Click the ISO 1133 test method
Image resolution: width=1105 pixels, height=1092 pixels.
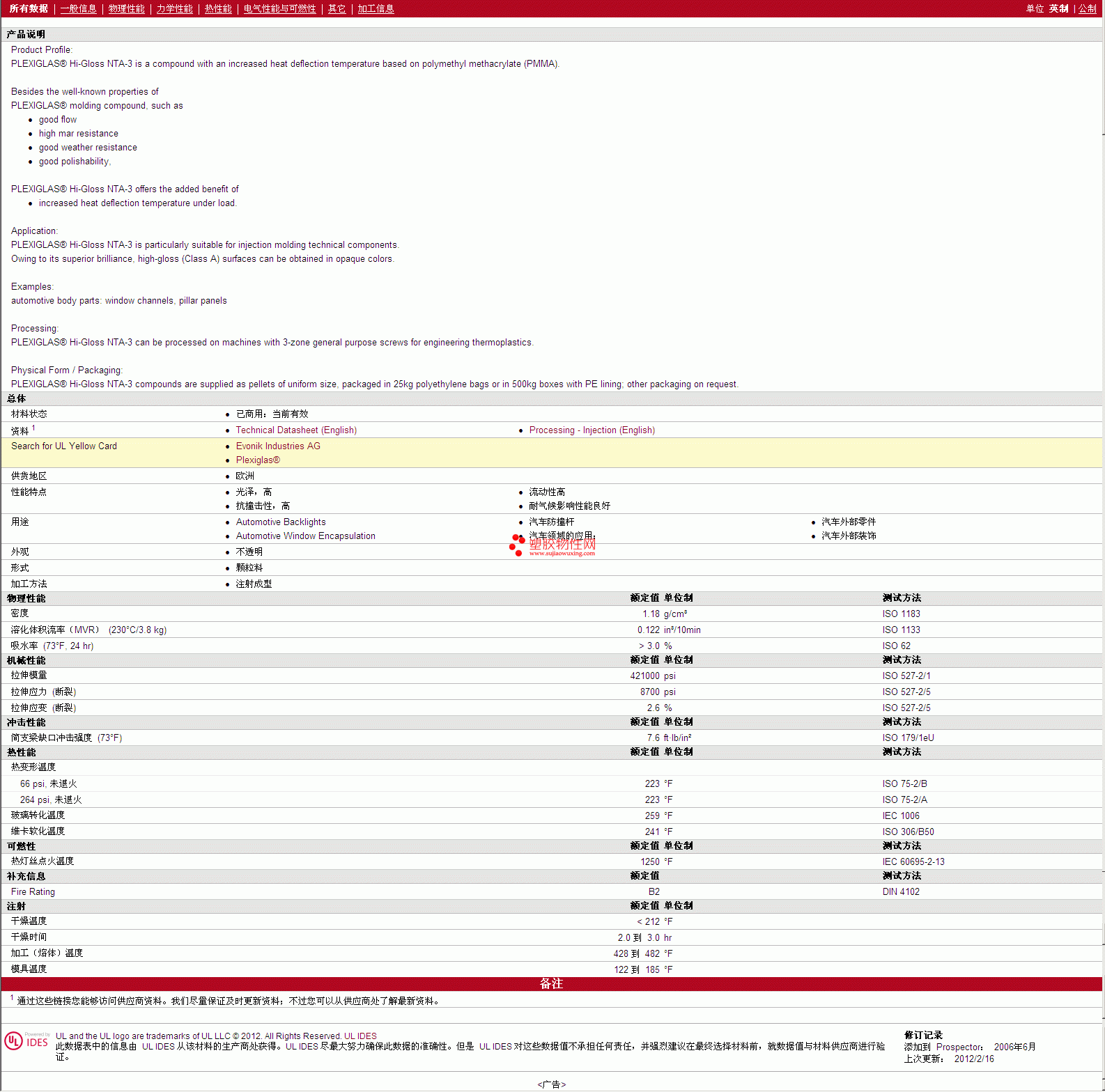click(x=901, y=630)
